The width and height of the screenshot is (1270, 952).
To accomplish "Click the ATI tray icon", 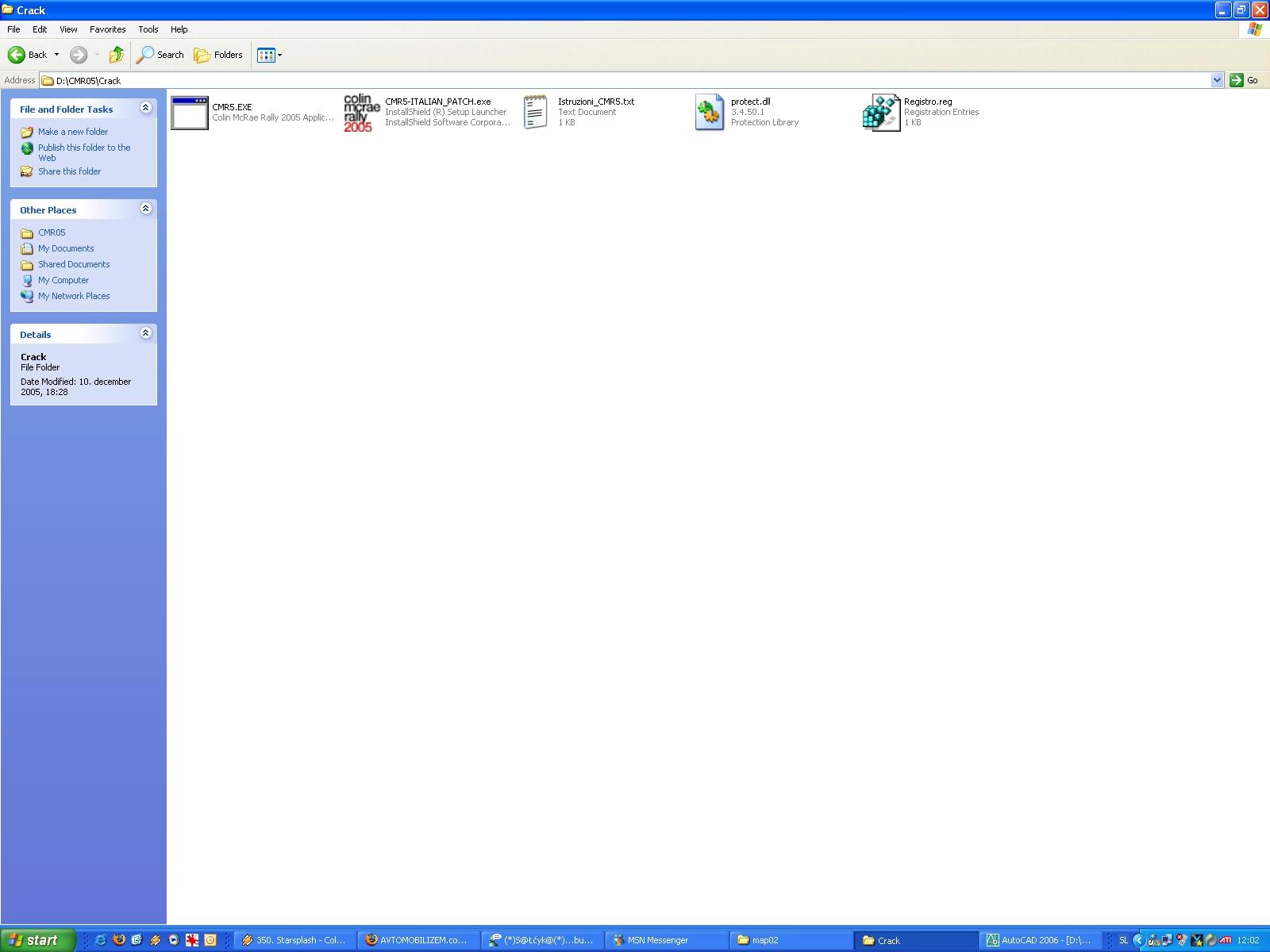I will [x=1226, y=940].
